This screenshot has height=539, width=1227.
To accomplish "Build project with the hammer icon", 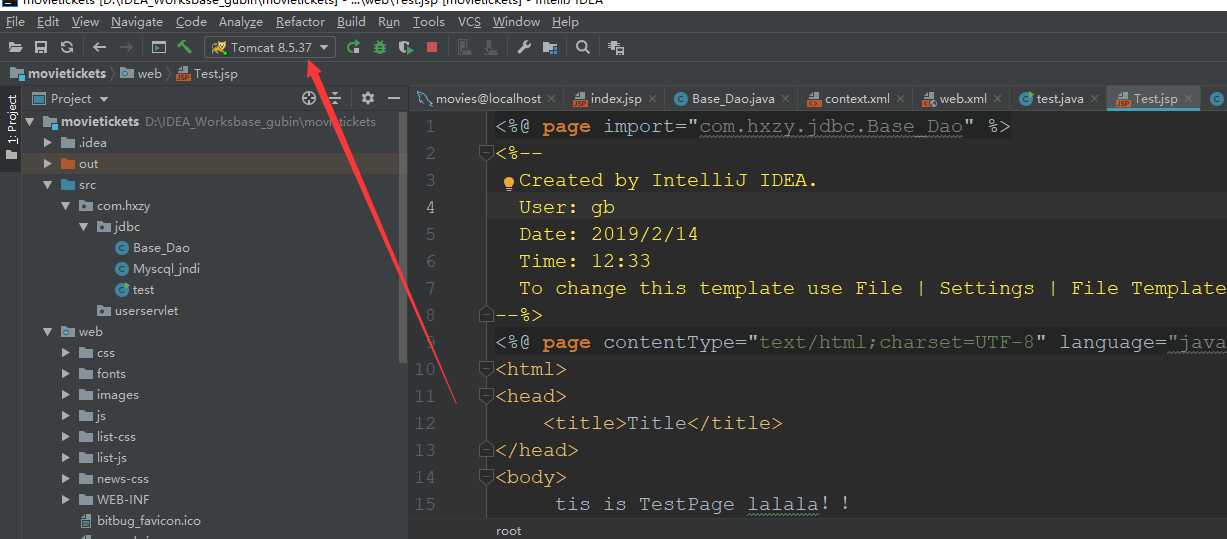I will point(185,47).
